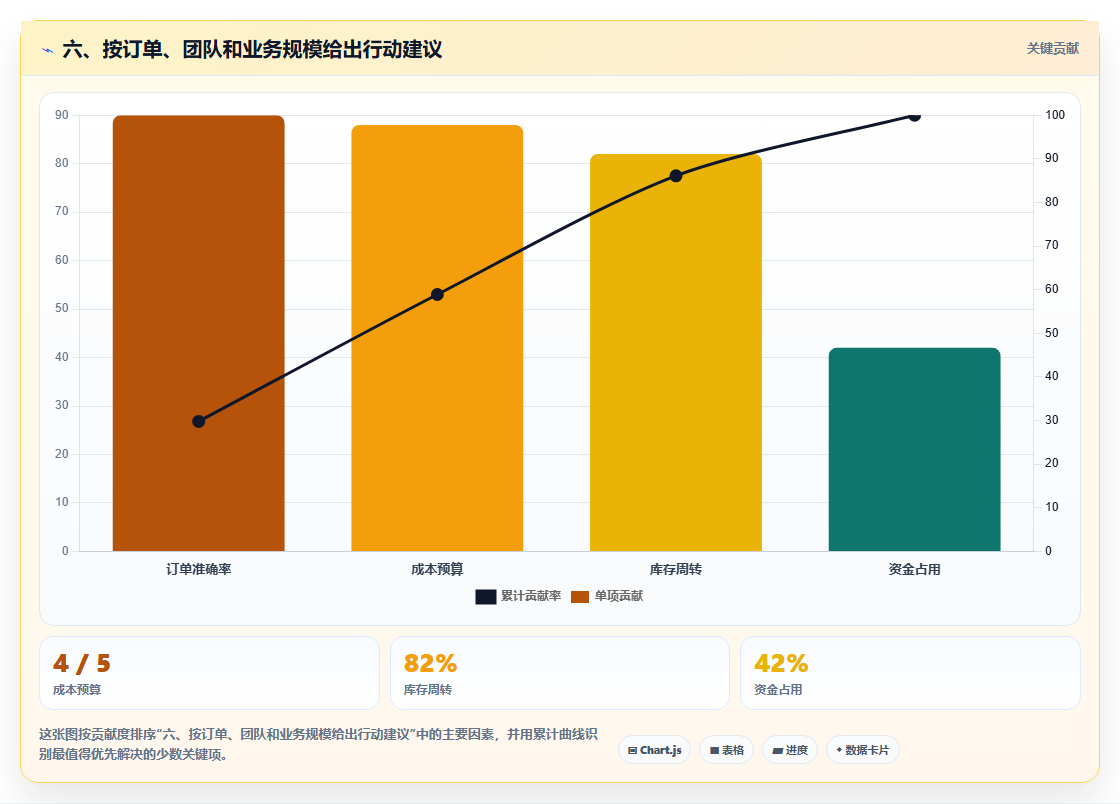Click the 关键贡献 label in the header
This screenshot has height=804, width=1120.
[1053, 49]
